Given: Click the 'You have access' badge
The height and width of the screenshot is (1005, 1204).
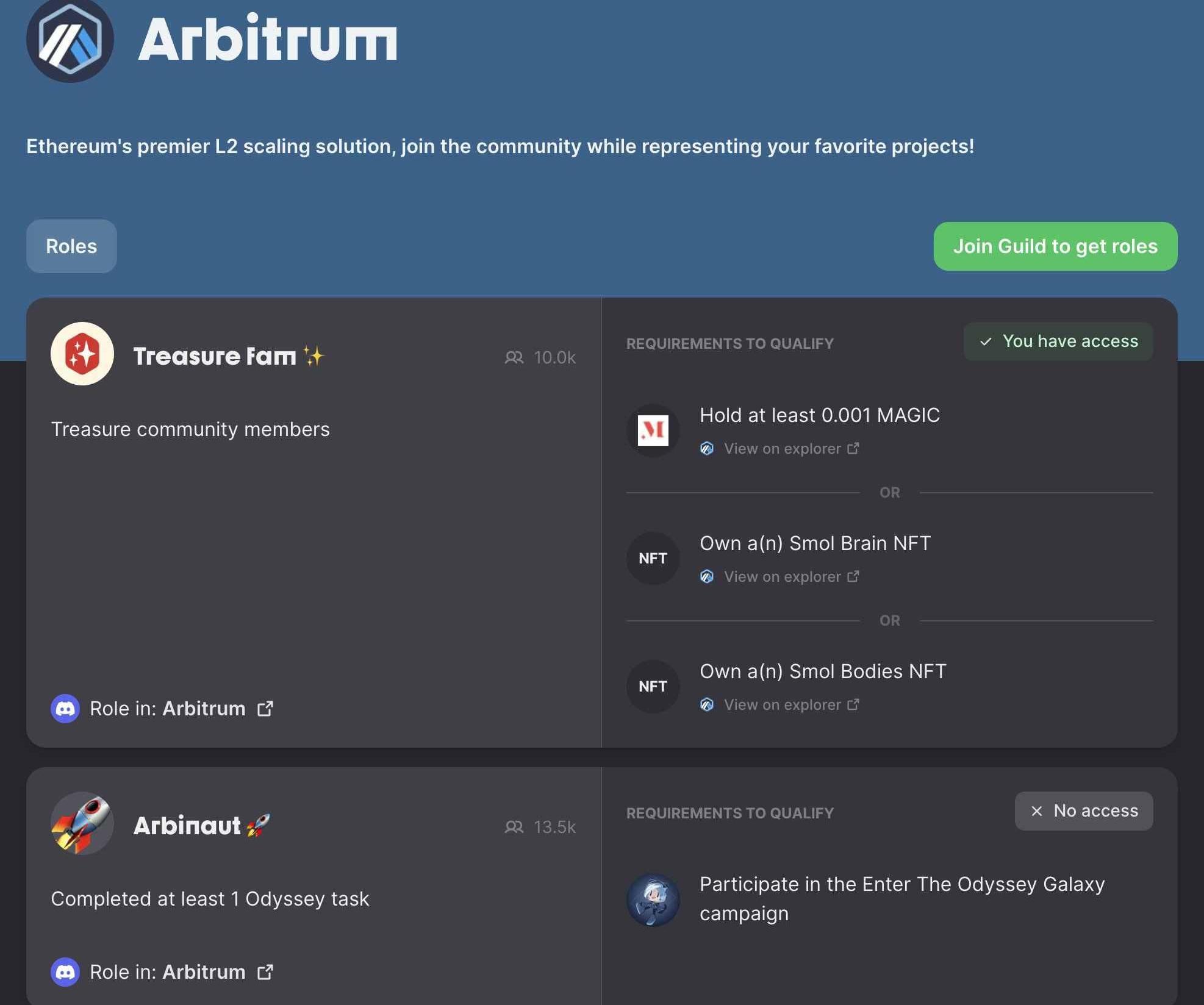Looking at the screenshot, I should click(x=1058, y=342).
